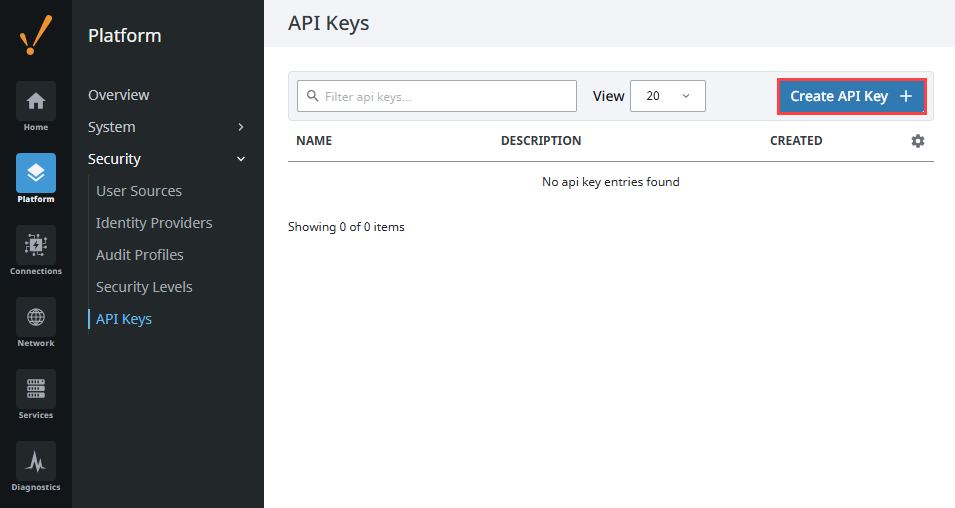Open the View 20 rows dropdown
Screen dimensions: 955x508
click(x=668, y=96)
